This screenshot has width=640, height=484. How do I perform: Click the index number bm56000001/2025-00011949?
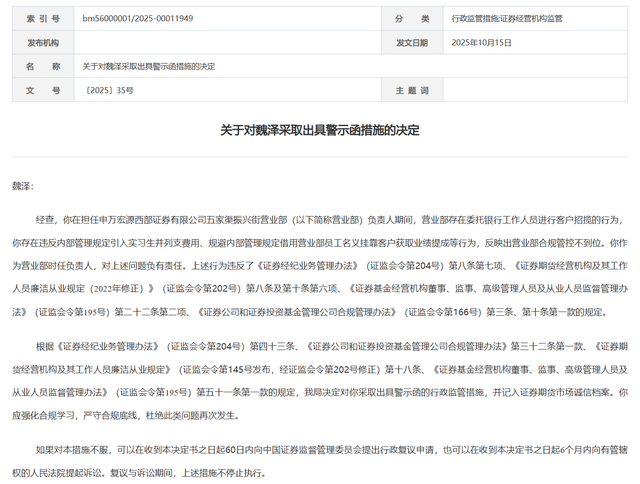pyautogui.click(x=138, y=18)
